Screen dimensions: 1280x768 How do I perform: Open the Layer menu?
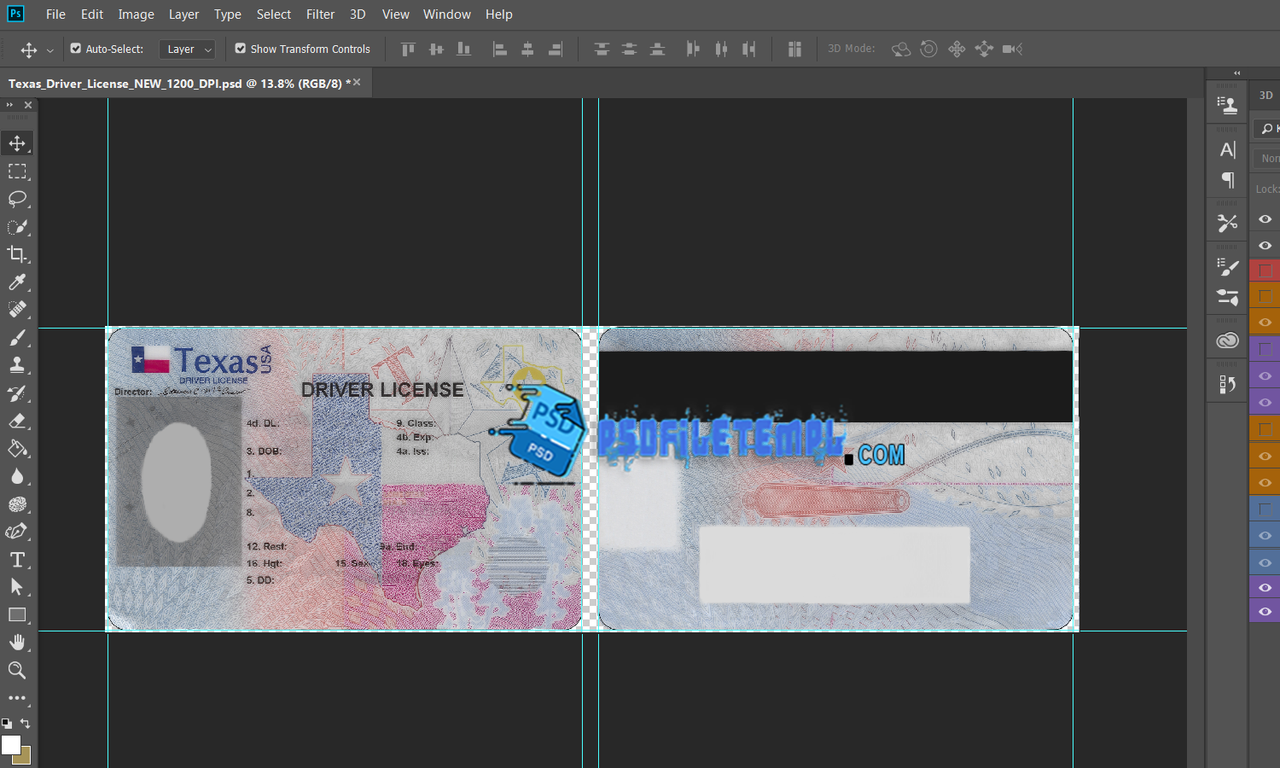184,14
